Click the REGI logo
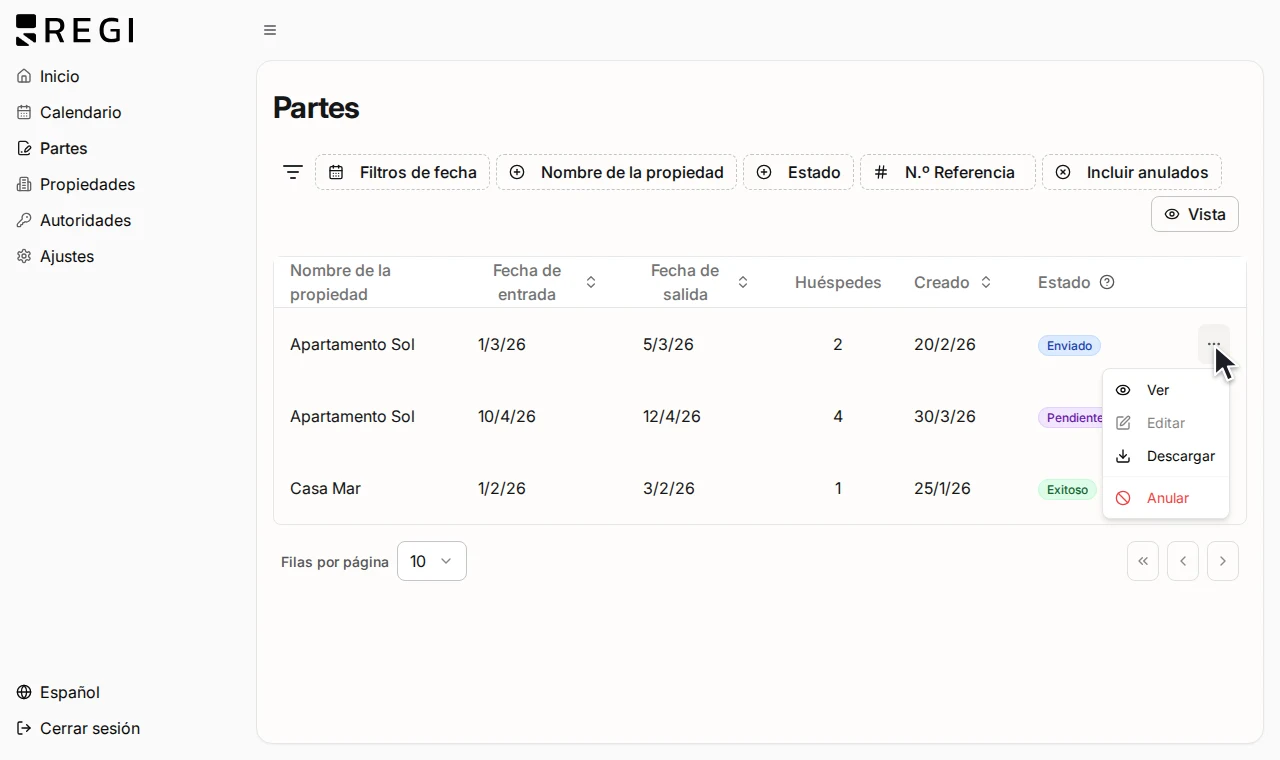 75,30
